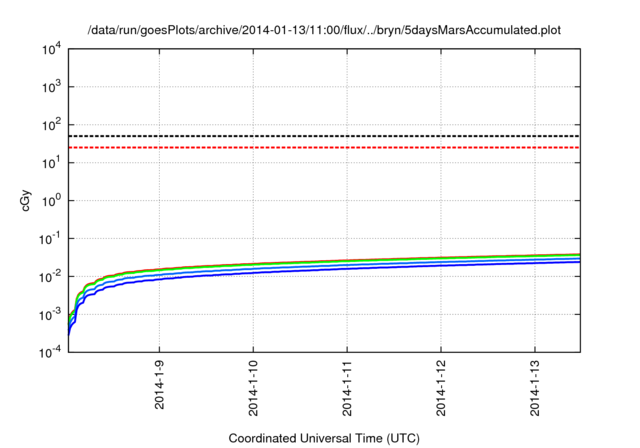Click the cGy axis unit label
The width and height of the screenshot is (640, 448).
(x=26, y=200)
